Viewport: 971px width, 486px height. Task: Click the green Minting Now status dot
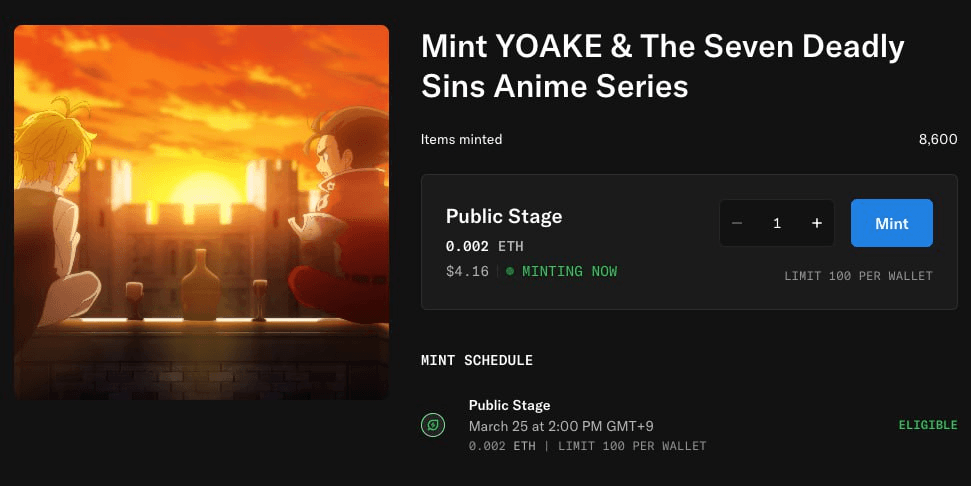point(510,271)
